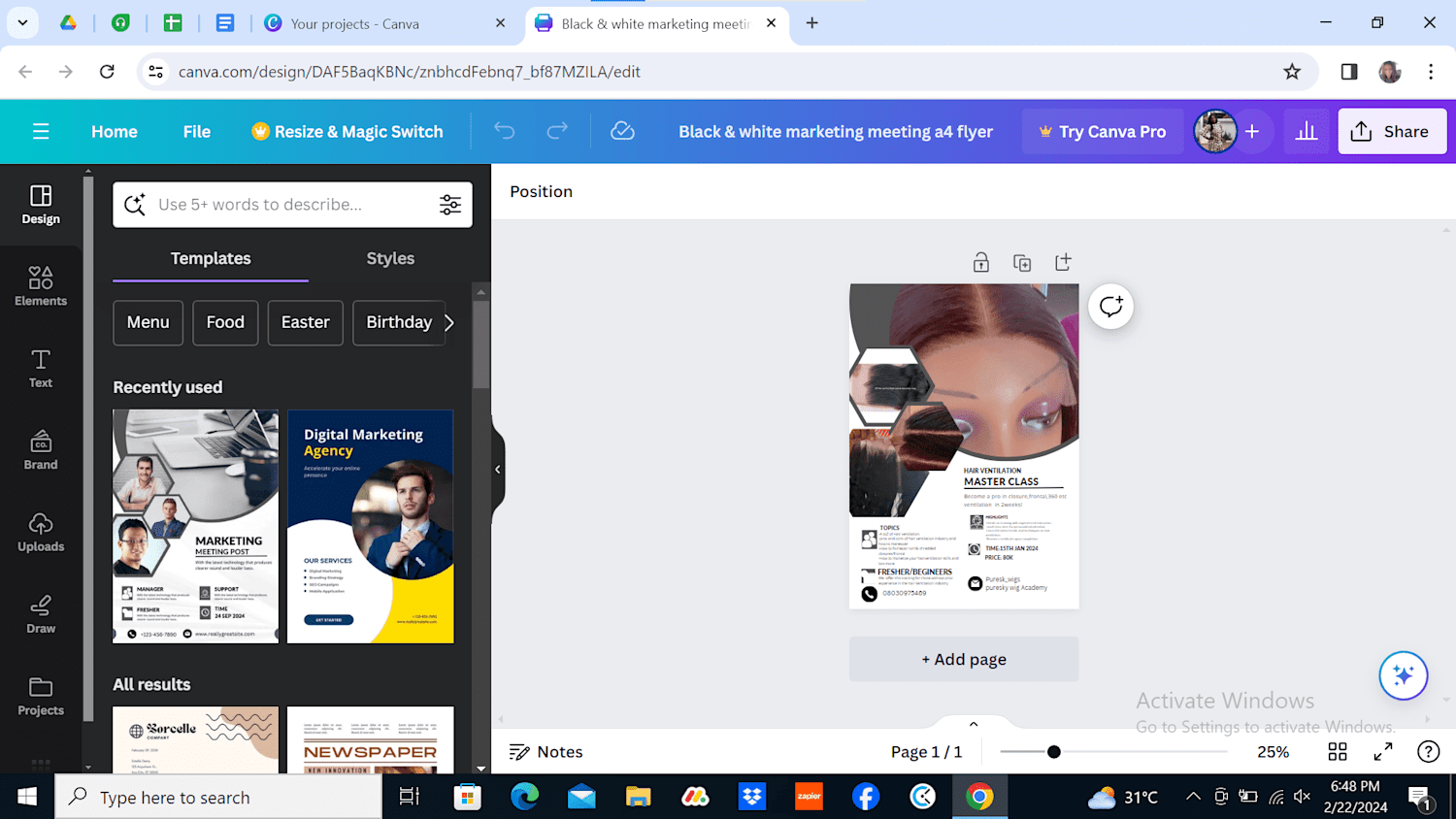Open template search filter options

click(x=450, y=205)
